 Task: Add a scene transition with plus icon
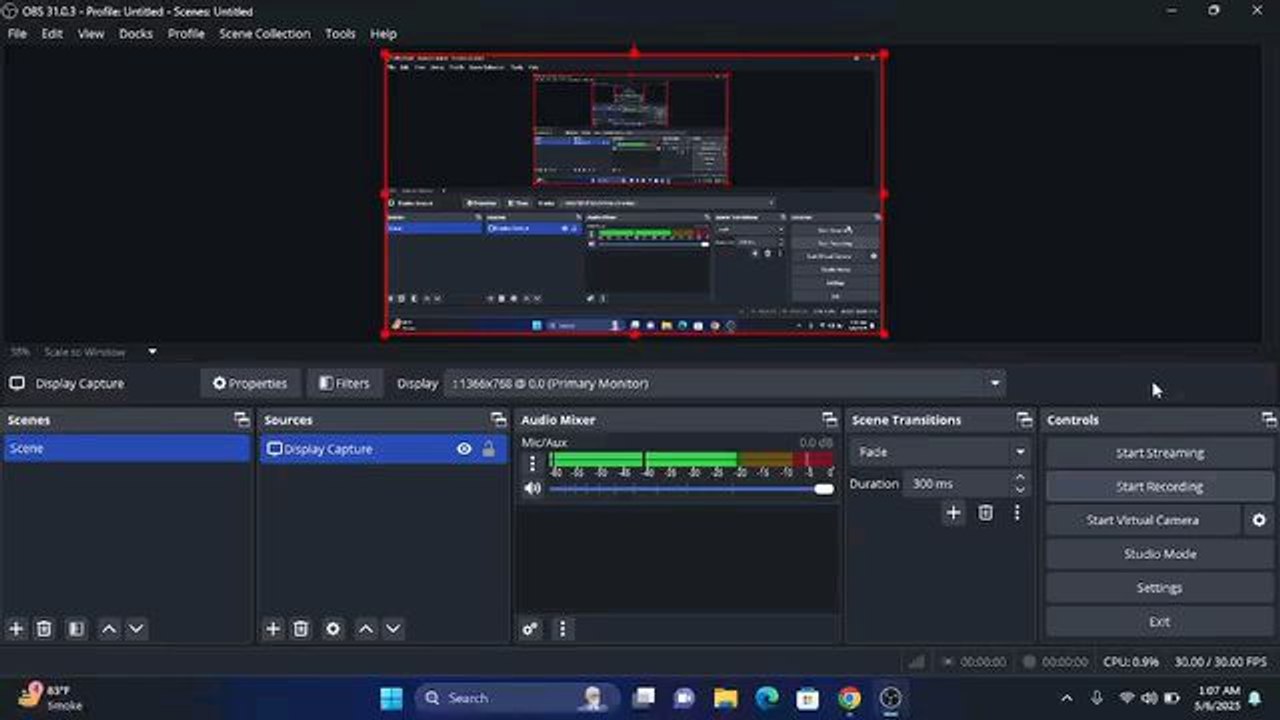pyautogui.click(x=953, y=513)
